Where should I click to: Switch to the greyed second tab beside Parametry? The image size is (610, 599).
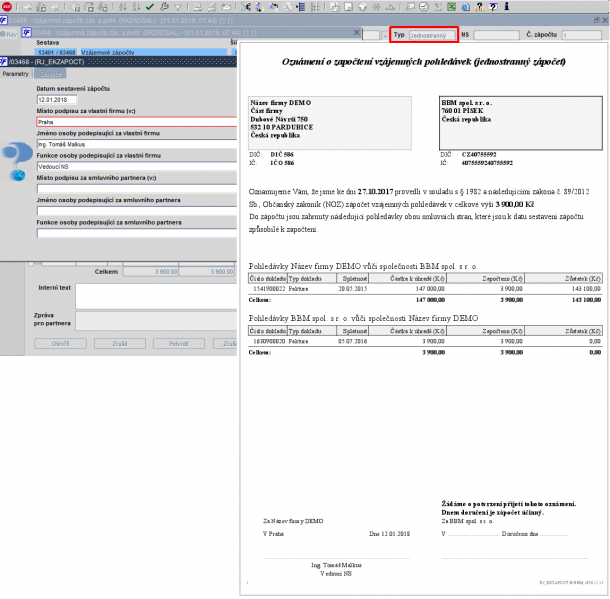[51, 74]
